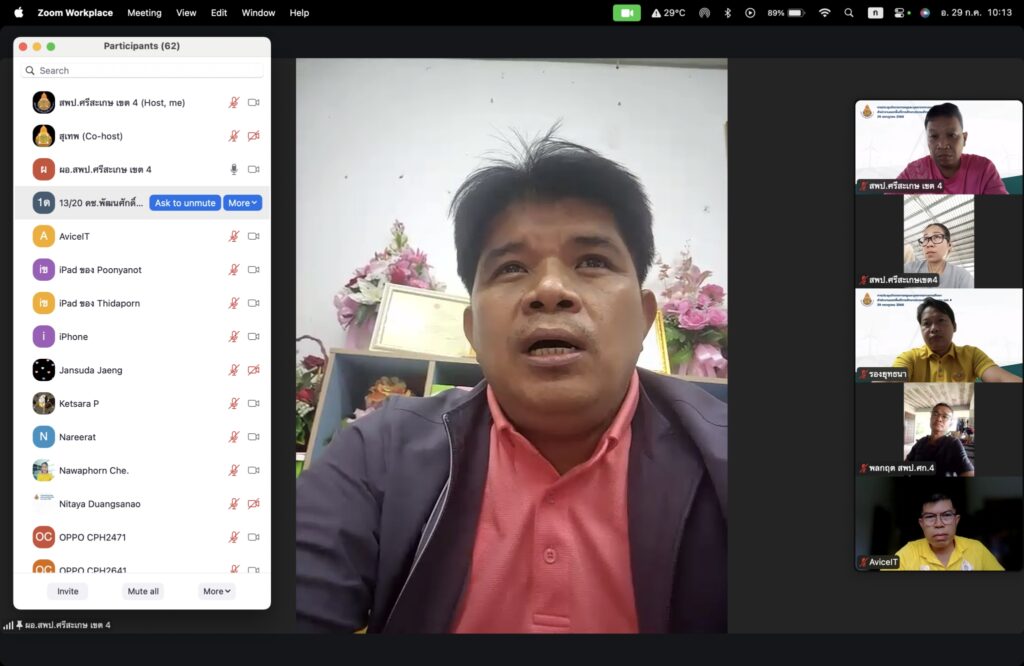Open the Wi-Fi status menu
Screen dimensions: 1024x666
click(824, 13)
